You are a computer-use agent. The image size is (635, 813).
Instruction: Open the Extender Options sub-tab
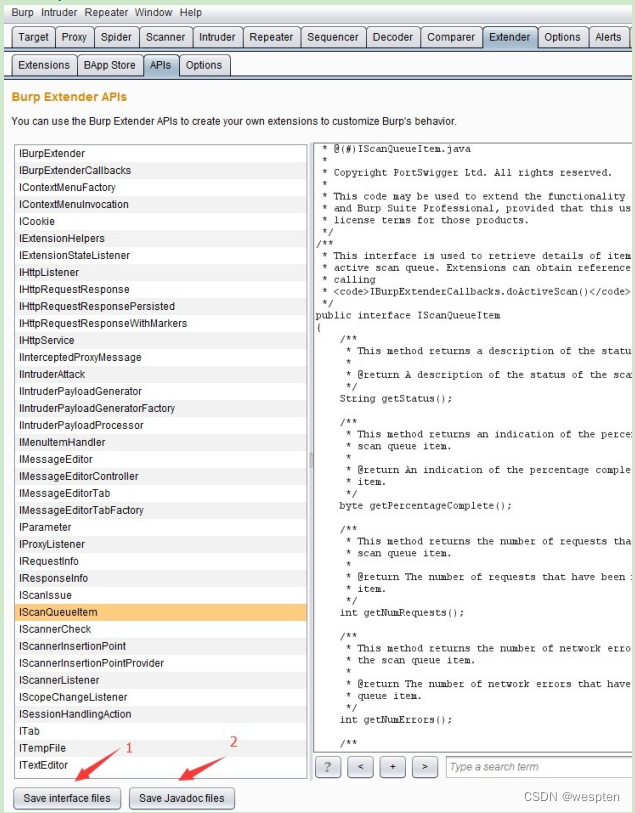coord(204,65)
